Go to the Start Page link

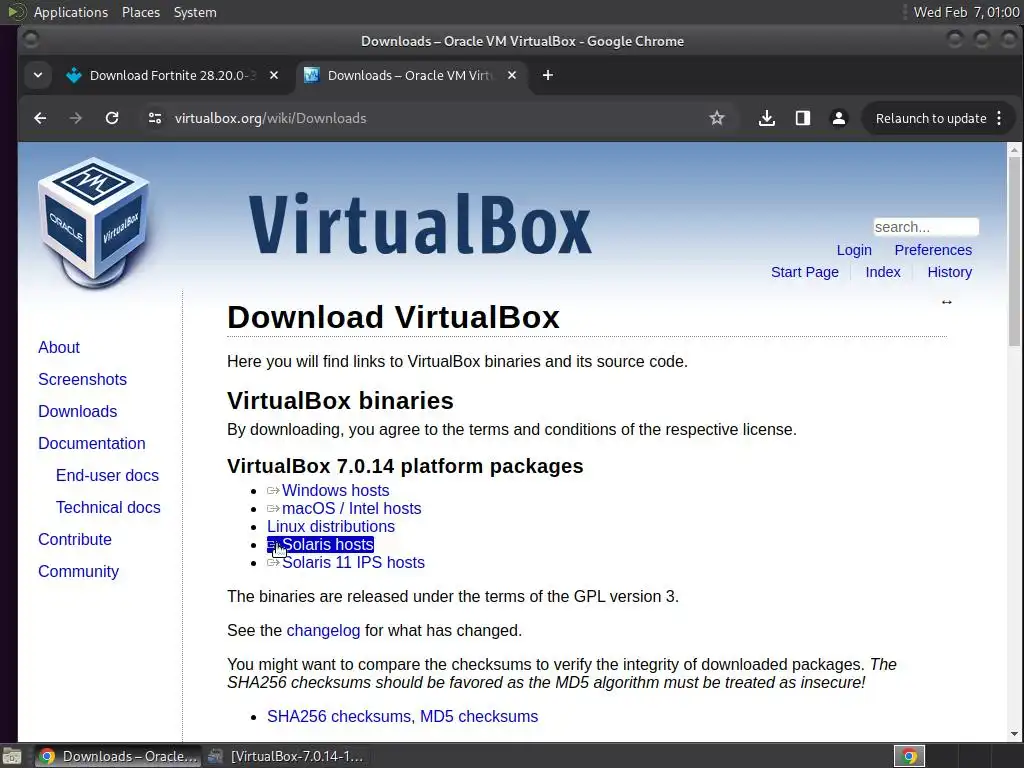tap(805, 272)
